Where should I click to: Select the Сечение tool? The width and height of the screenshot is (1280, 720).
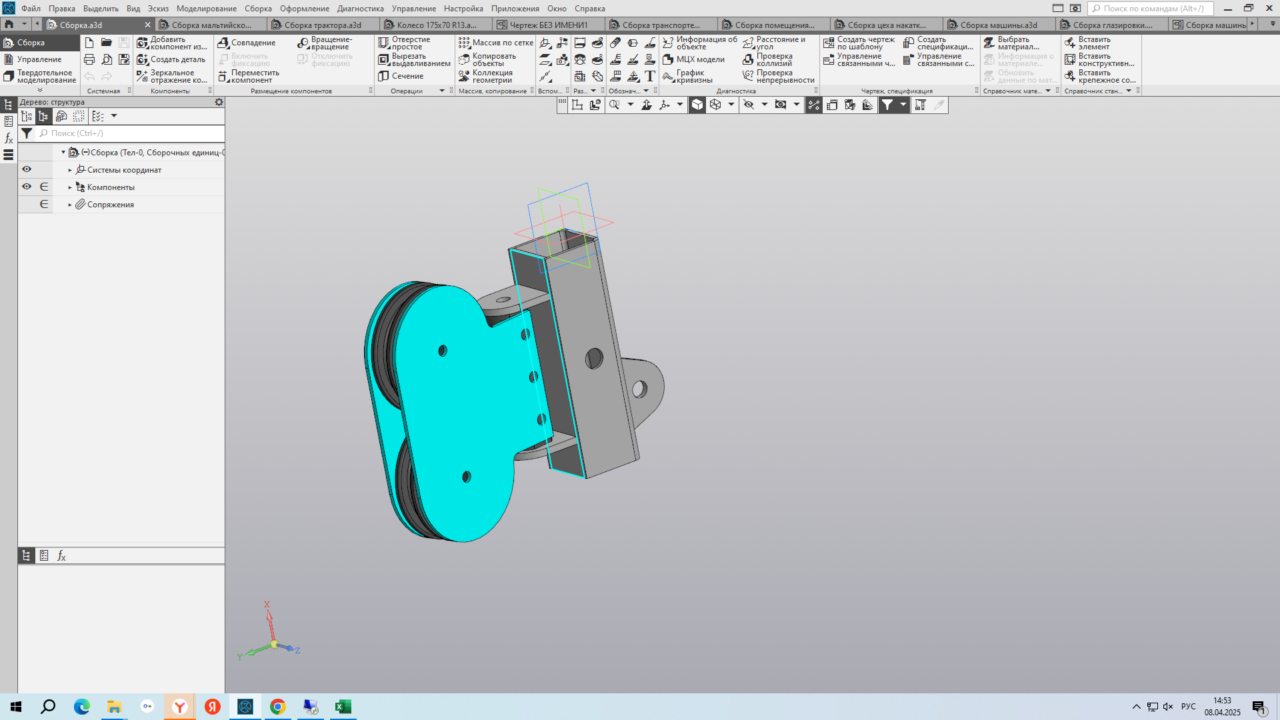(401, 76)
